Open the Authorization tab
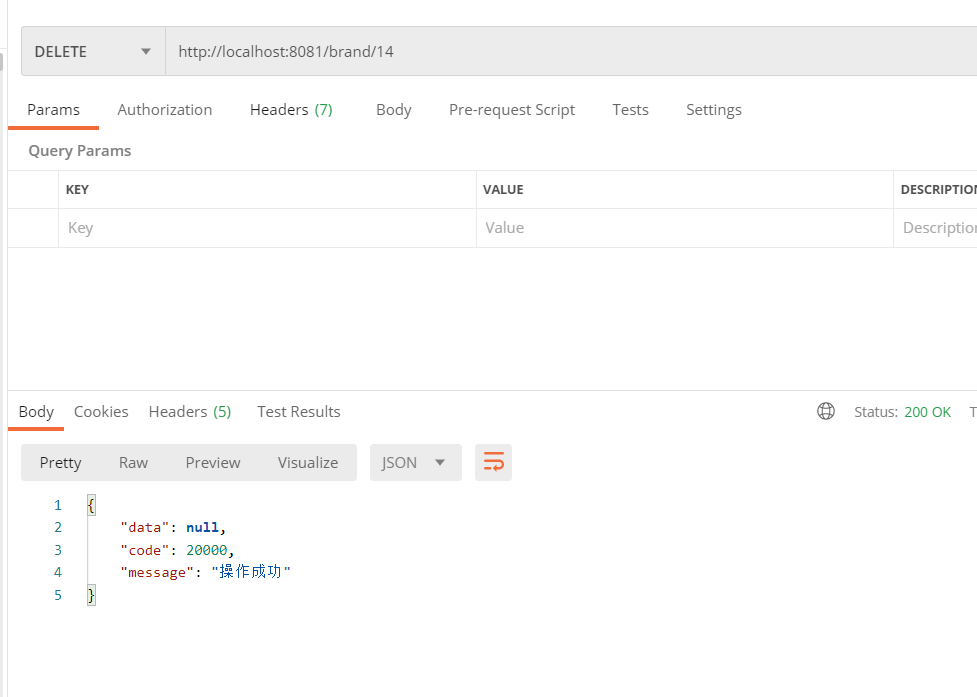 [164, 110]
